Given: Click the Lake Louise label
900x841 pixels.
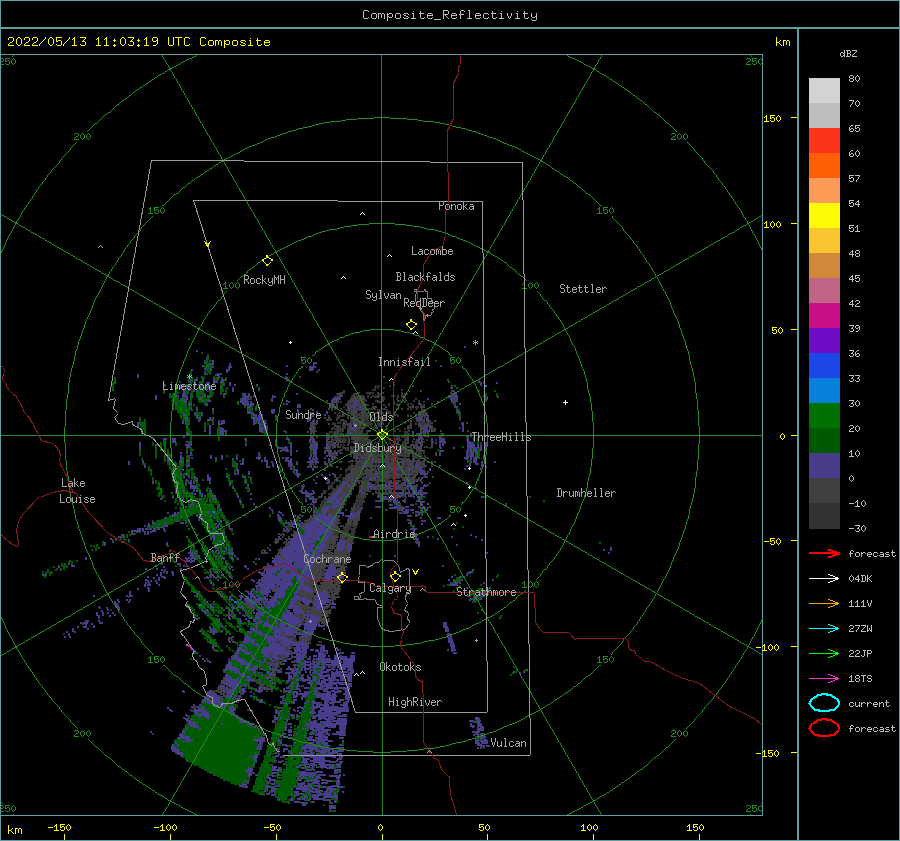Looking at the screenshot, I should [77, 491].
